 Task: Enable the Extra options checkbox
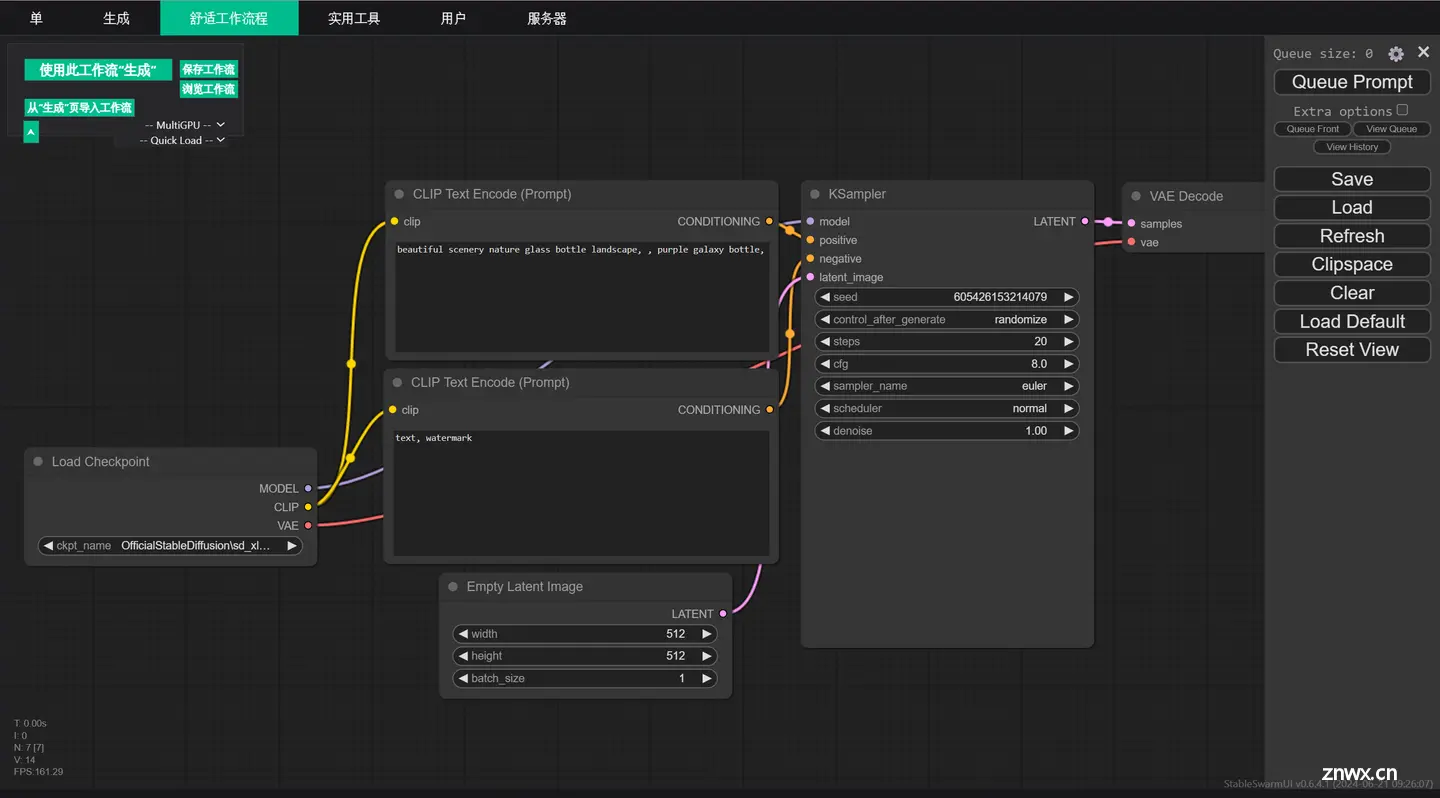coord(1402,110)
